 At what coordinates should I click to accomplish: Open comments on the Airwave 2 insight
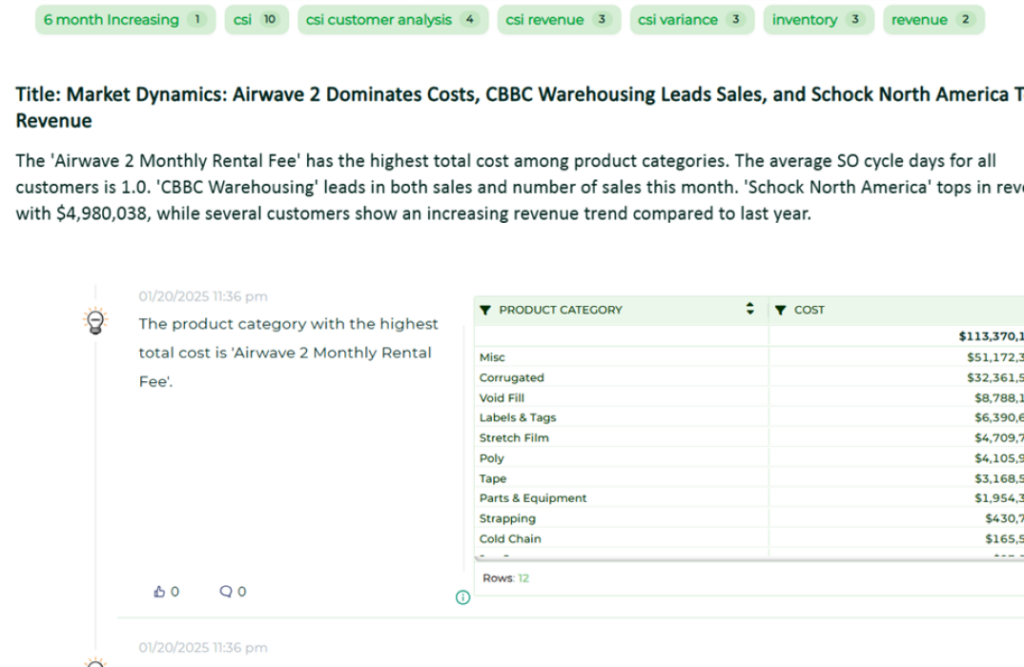click(x=226, y=591)
